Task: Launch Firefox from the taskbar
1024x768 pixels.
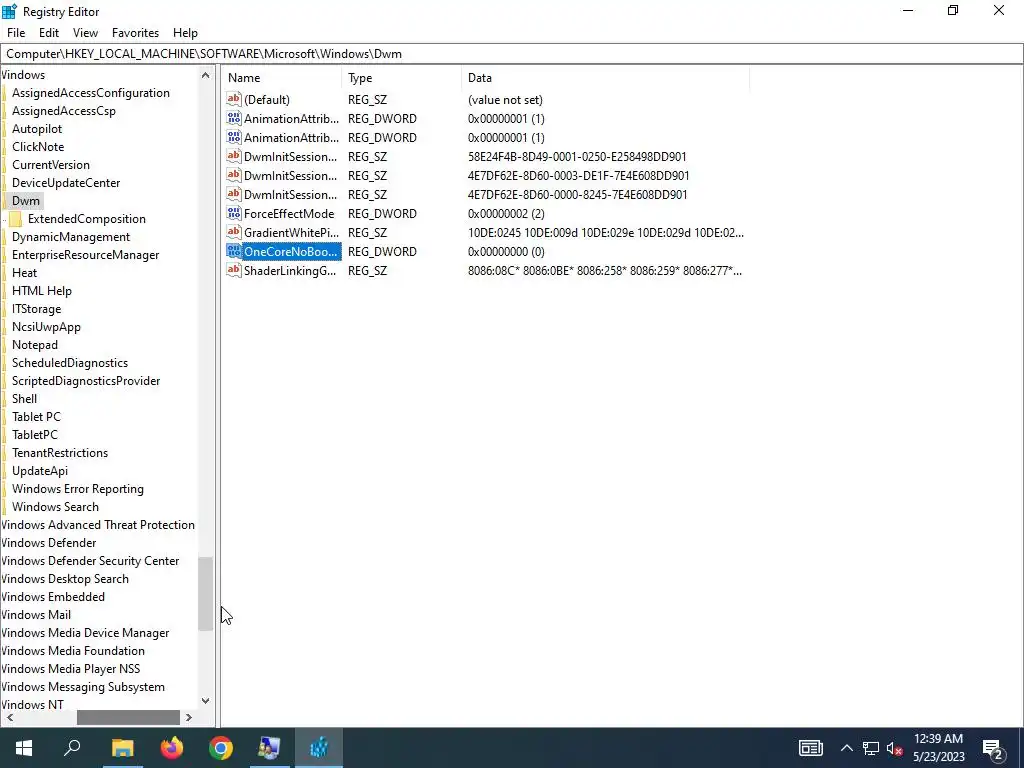Action: pos(172,748)
